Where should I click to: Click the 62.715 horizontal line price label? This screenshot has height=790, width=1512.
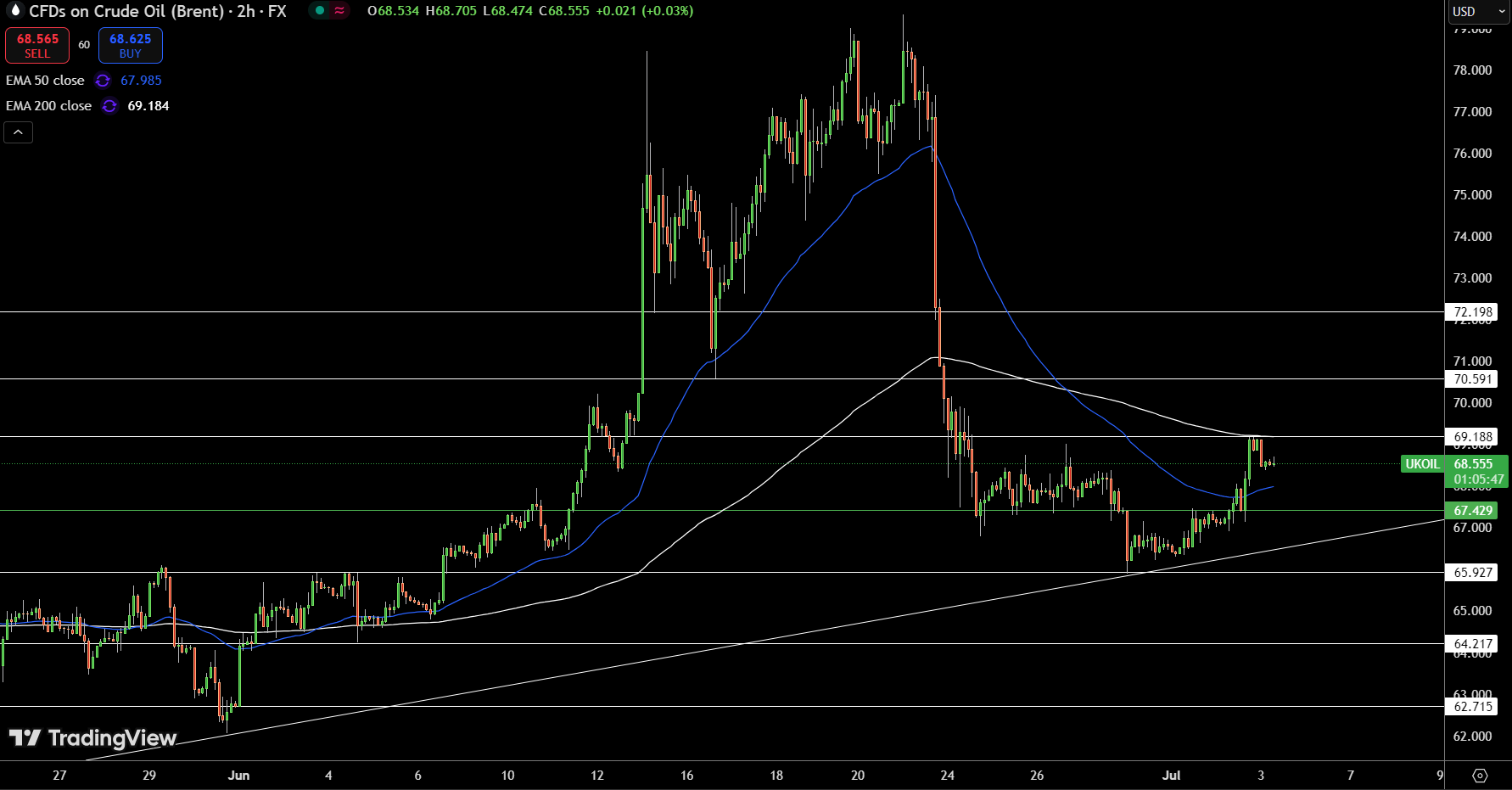1472,707
